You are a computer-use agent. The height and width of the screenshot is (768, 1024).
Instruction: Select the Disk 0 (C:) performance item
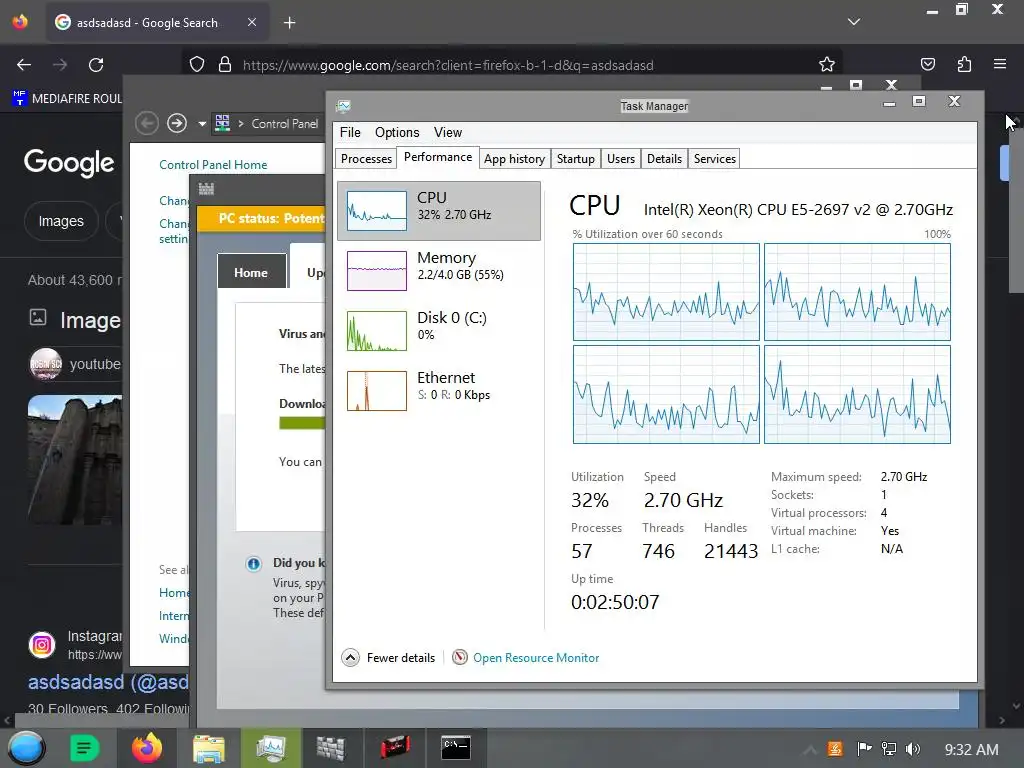coord(439,330)
